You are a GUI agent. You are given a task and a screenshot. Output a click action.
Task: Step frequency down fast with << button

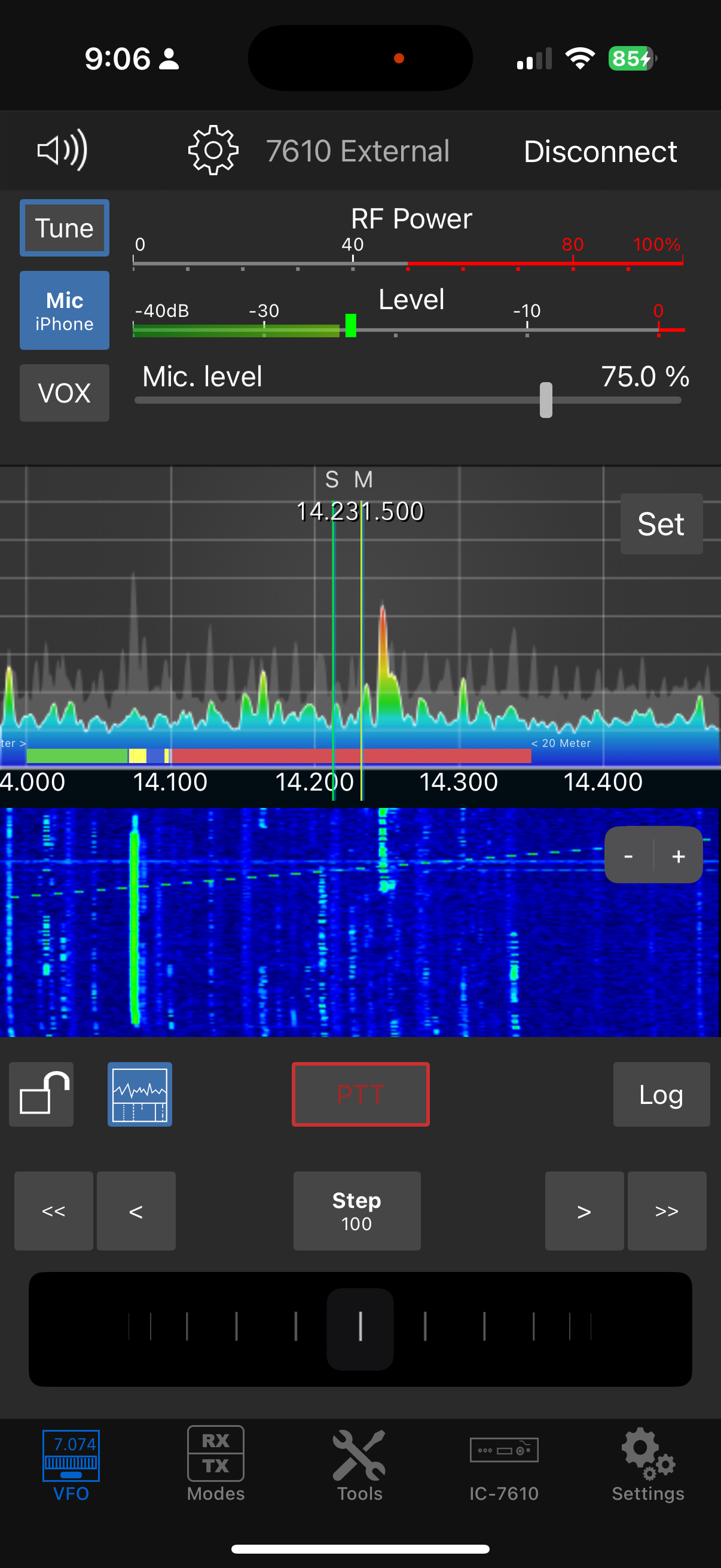tap(54, 1211)
